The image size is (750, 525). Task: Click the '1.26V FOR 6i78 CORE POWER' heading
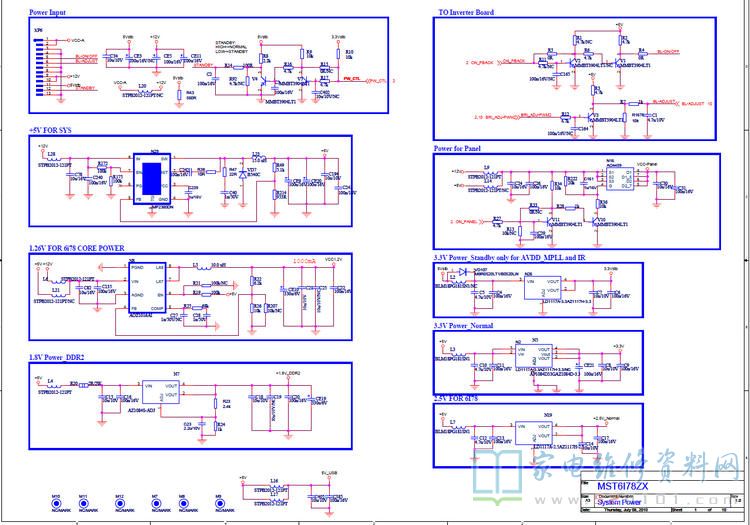pos(77,248)
